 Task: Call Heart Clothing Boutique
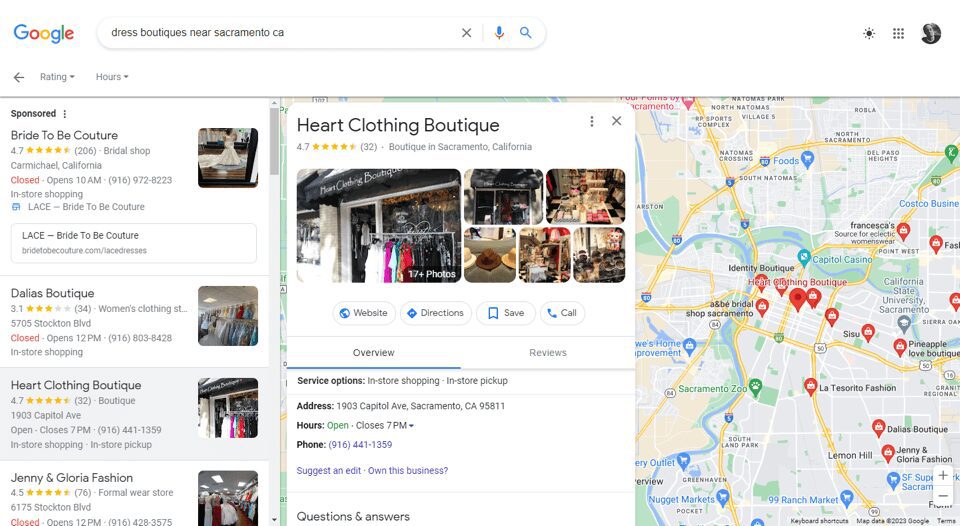point(562,313)
